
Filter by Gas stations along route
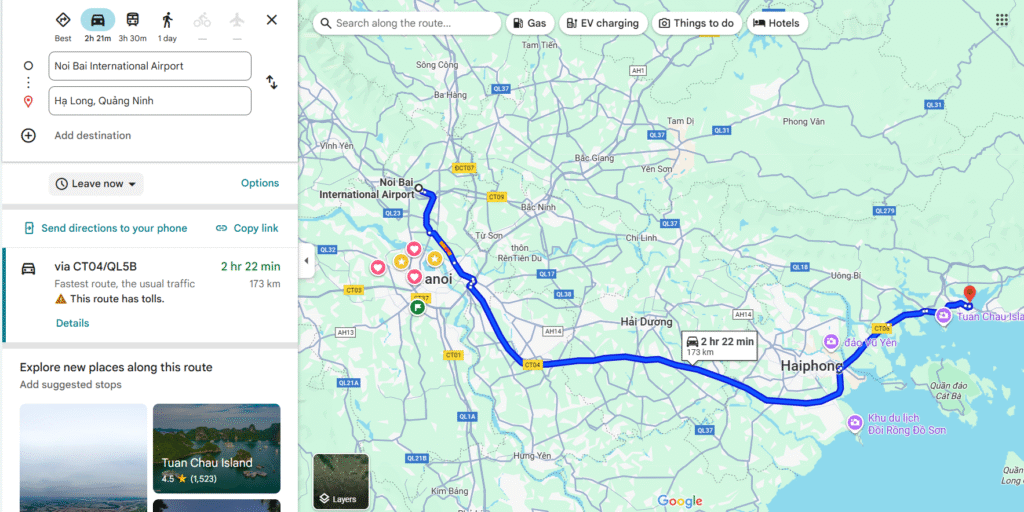529,23
